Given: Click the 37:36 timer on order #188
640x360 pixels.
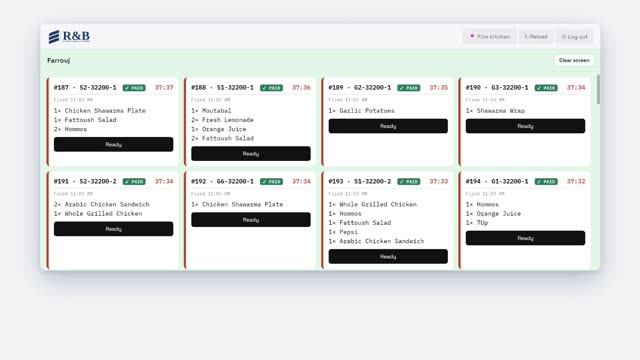Looking at the screenshot, I should point(301,88).
